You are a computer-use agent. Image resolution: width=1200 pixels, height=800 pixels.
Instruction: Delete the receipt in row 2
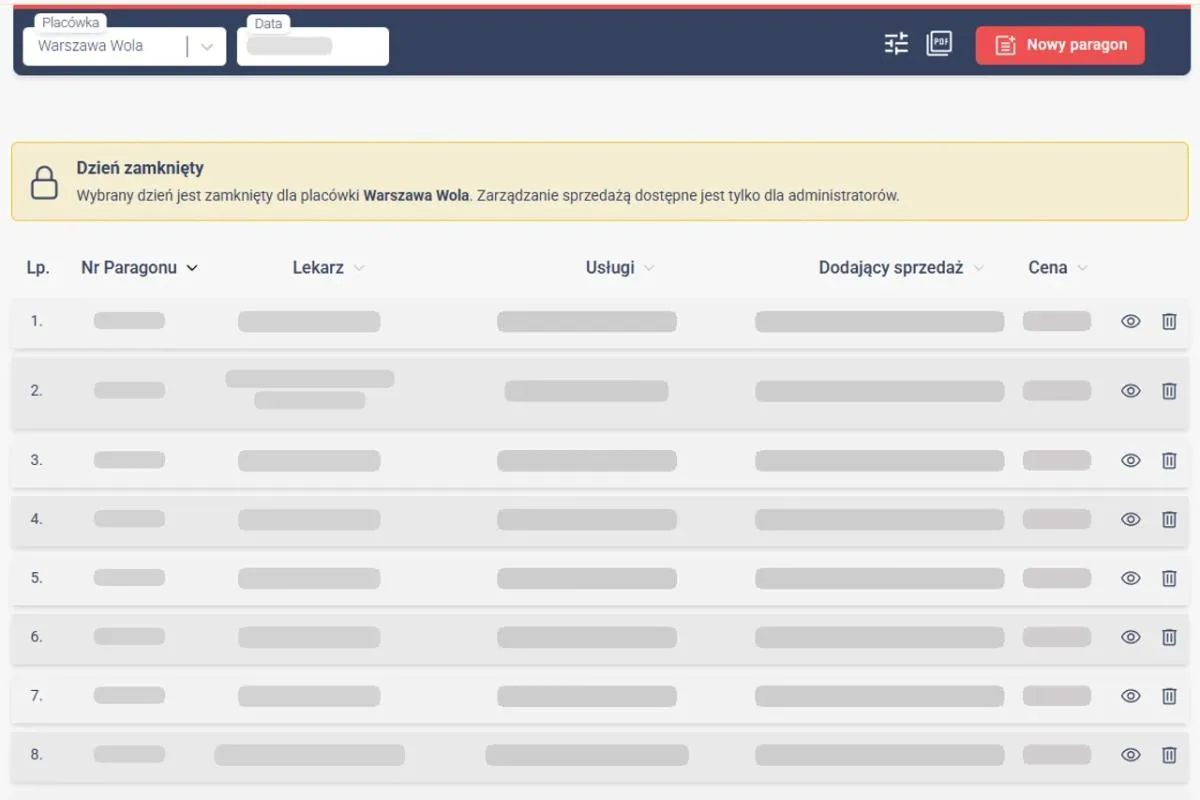[x=1169, y=391]
